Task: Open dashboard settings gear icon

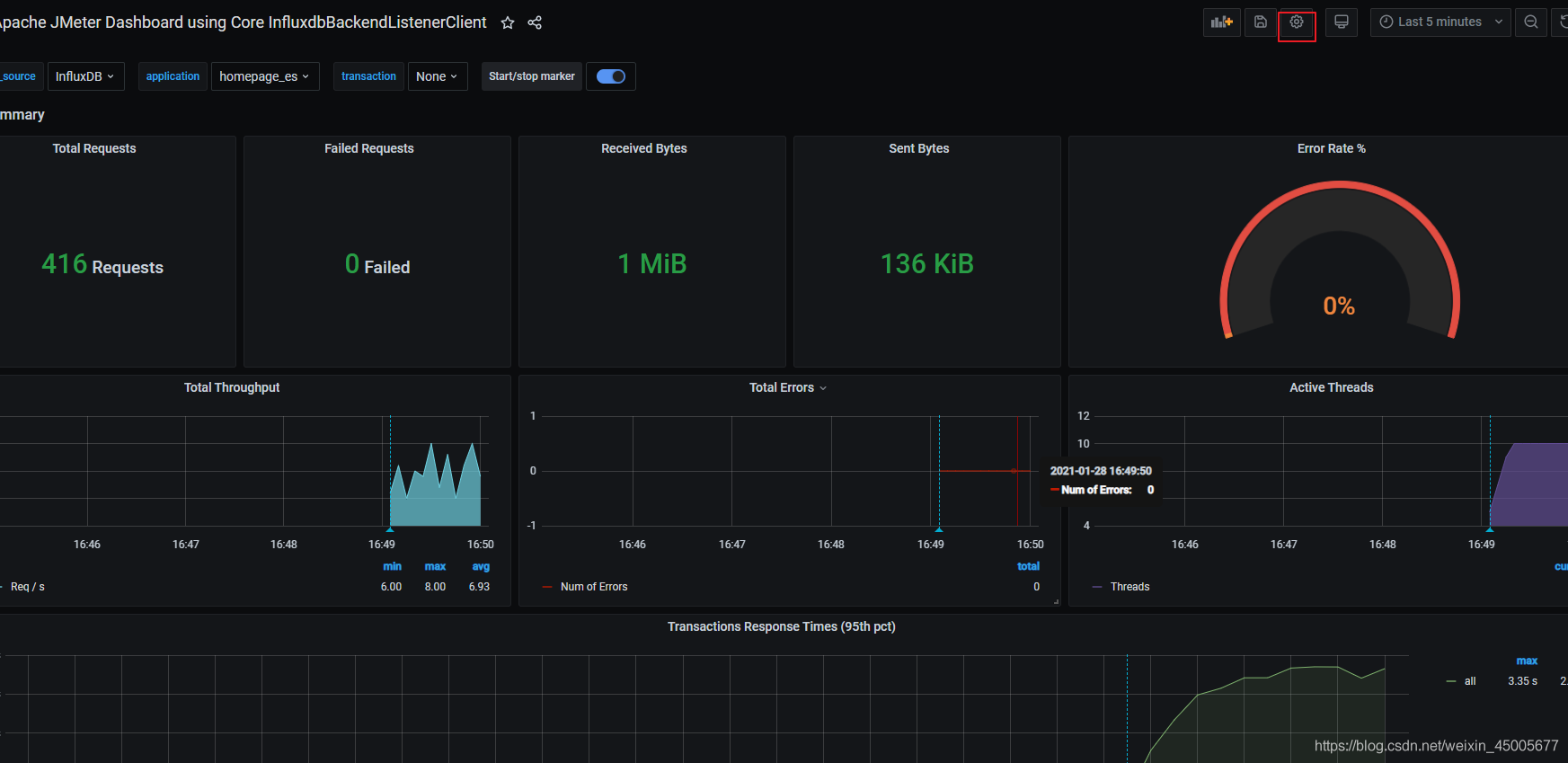Action: pos(1297,22)
